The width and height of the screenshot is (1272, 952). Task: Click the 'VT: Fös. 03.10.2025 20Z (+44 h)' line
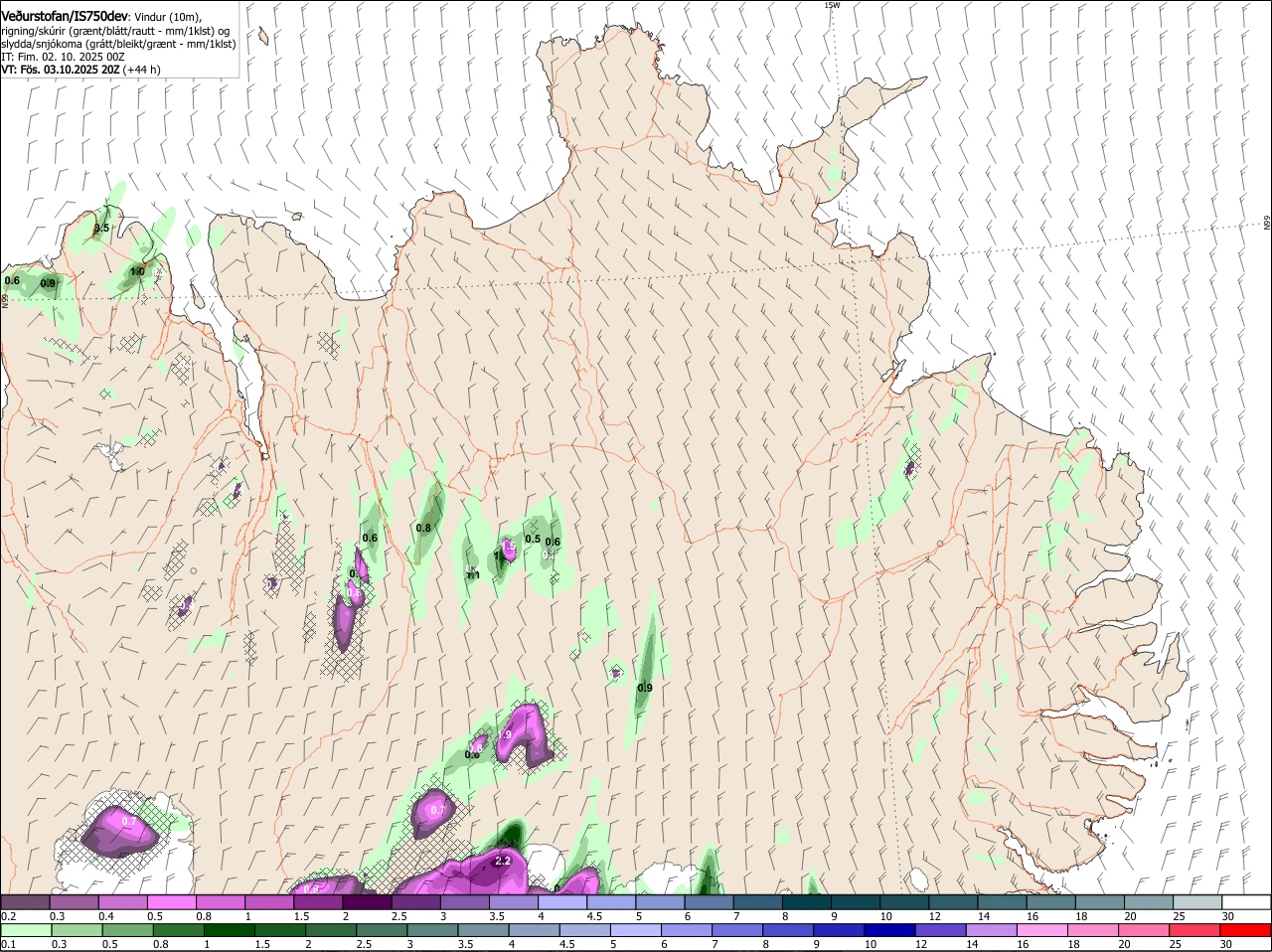(80, 70)
